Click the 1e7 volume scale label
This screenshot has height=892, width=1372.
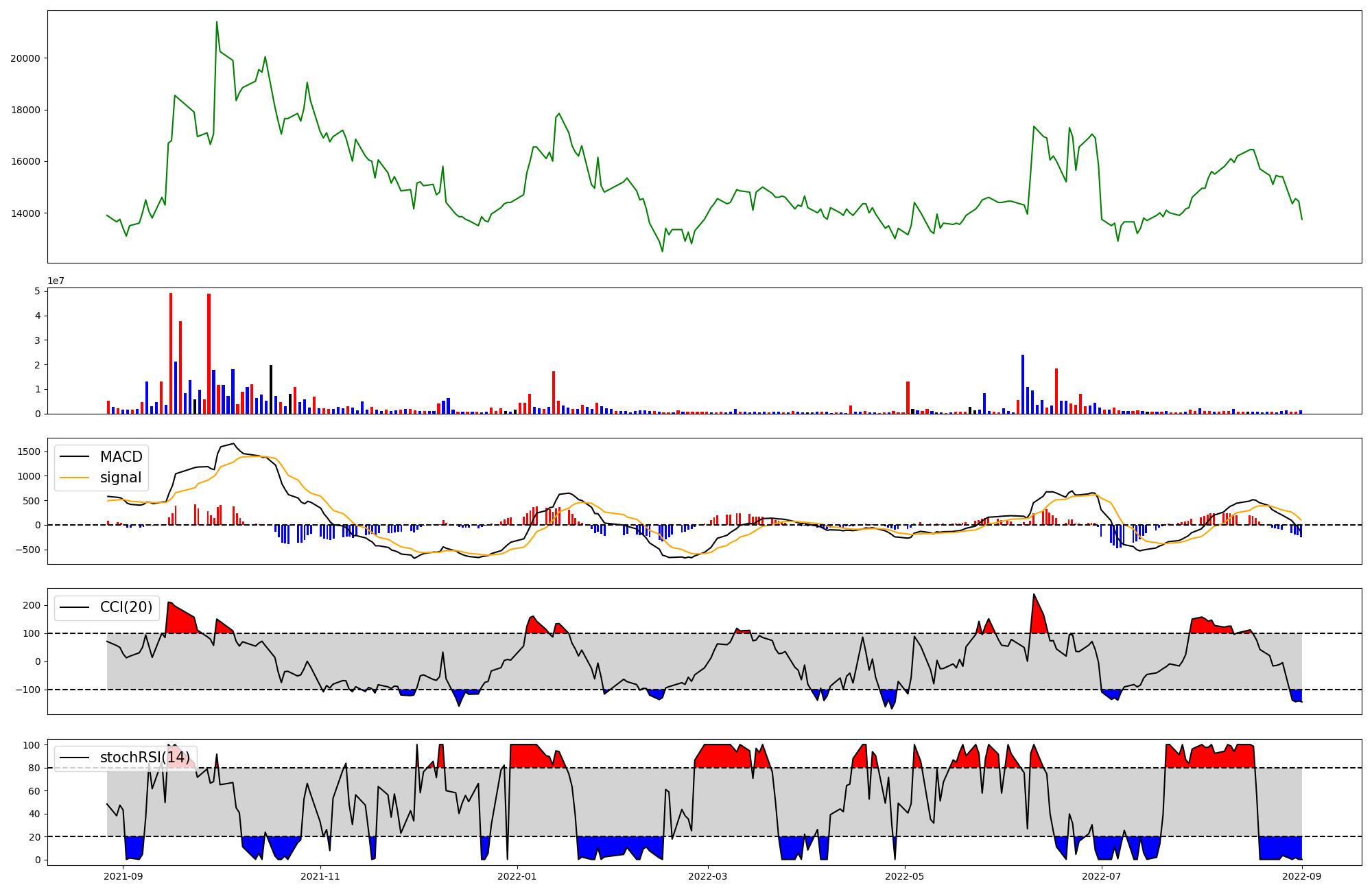click(x=56, y=281)
